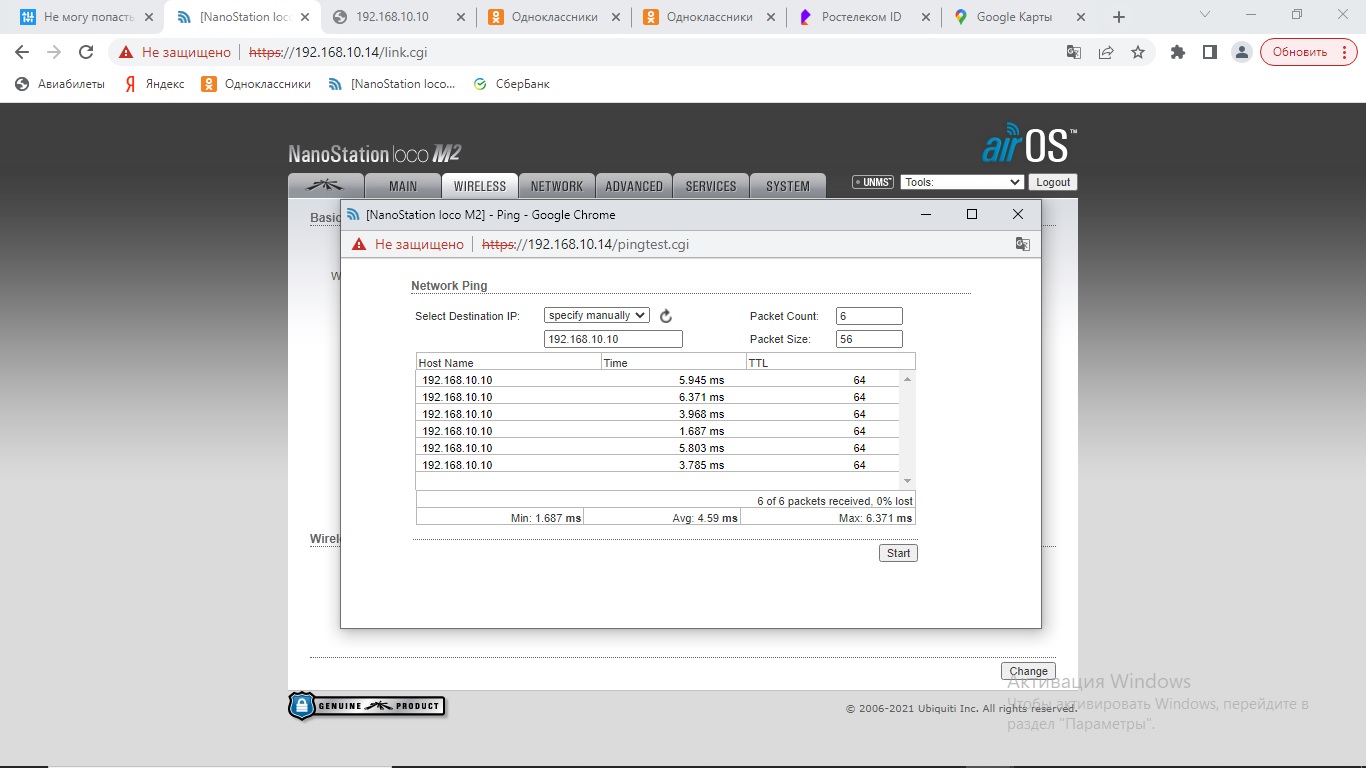The width and height of the screenshot is (1366, 768).
Task: Click the Time column header
Action: (x=674, y=362)
